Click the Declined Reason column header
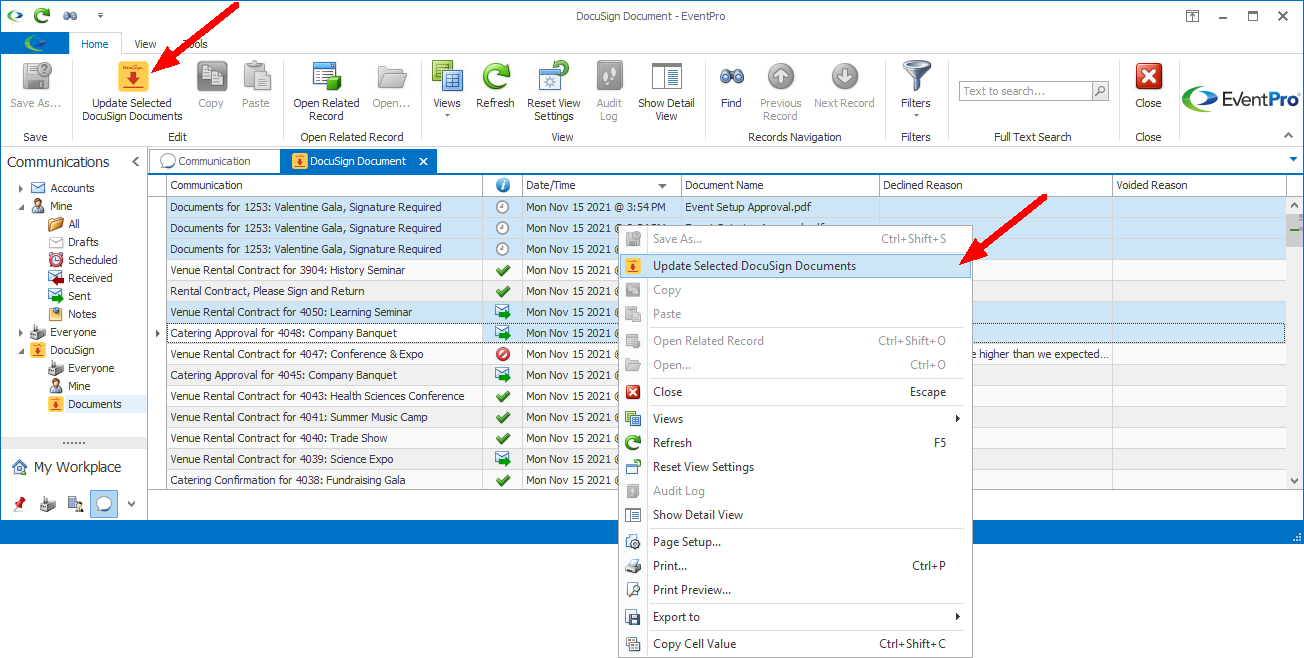Viewport: 1304px width, 658px height. tap(996, 185)
